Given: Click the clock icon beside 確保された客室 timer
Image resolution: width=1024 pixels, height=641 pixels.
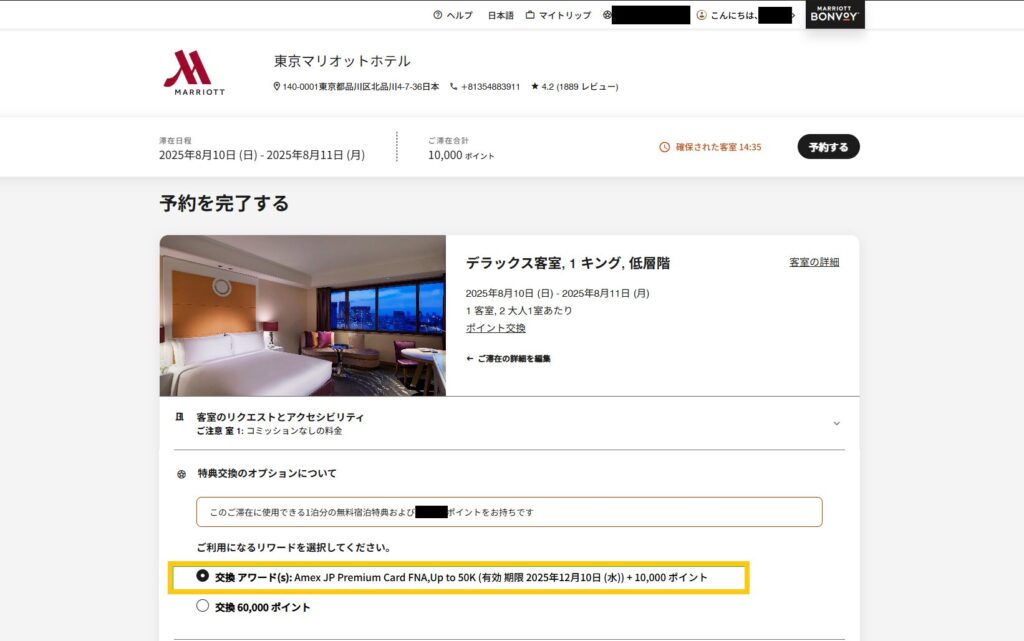Looking at the screenshot, I should [664, 146].
